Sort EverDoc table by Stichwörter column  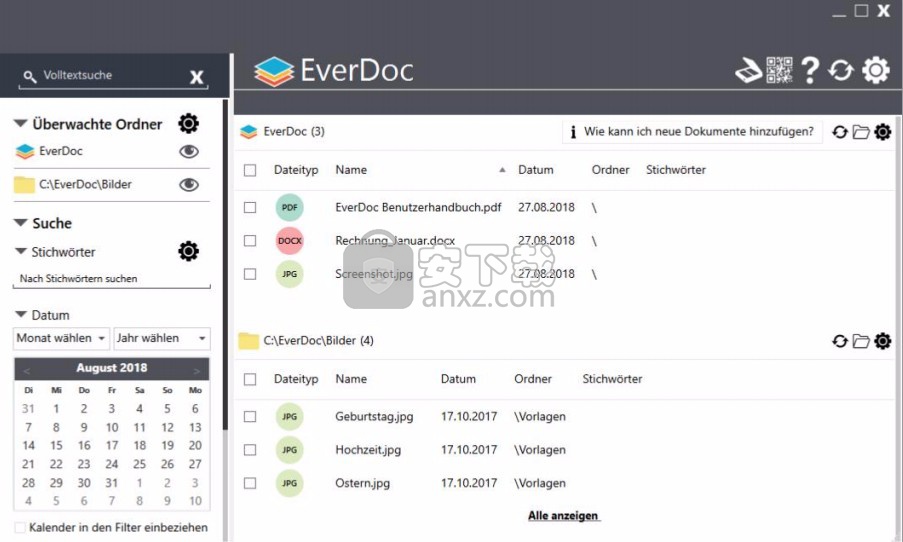(676, 170)
